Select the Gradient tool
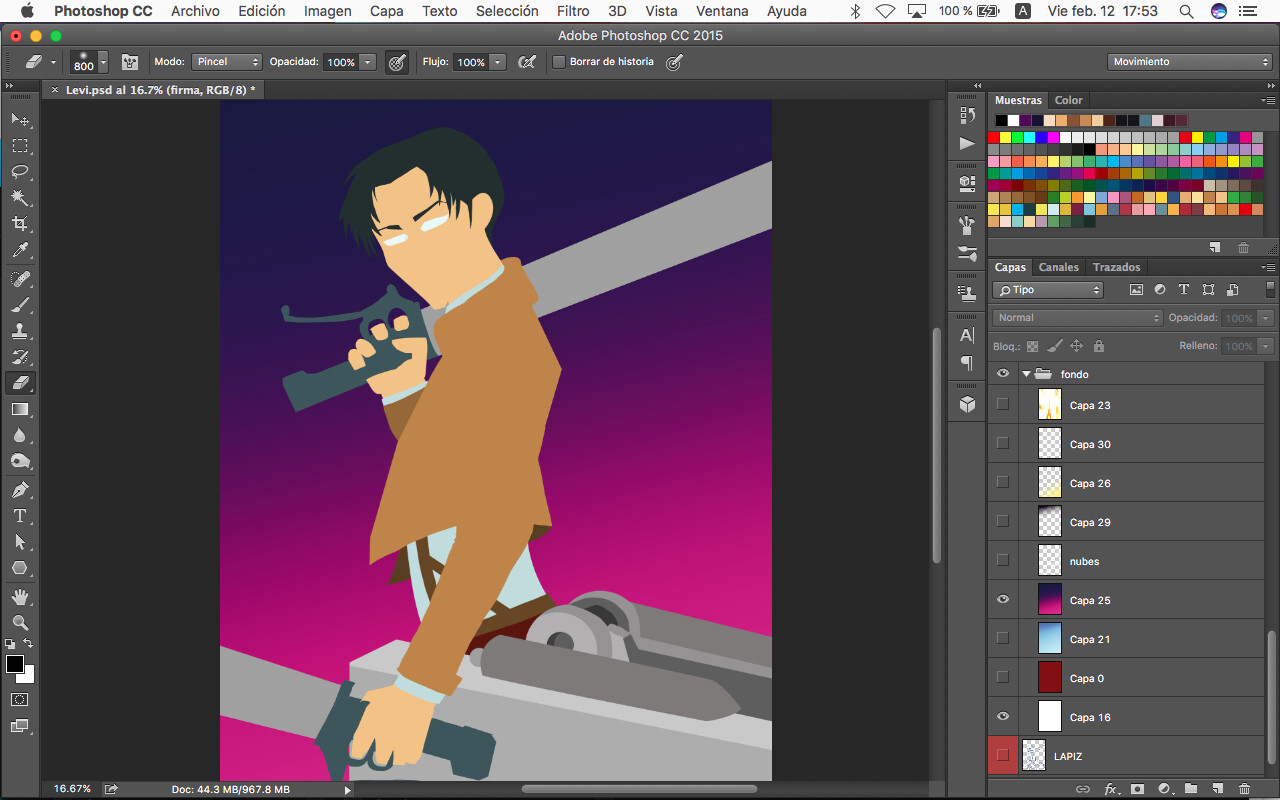The image size is (1280, 800). click(x=20, y=409)
